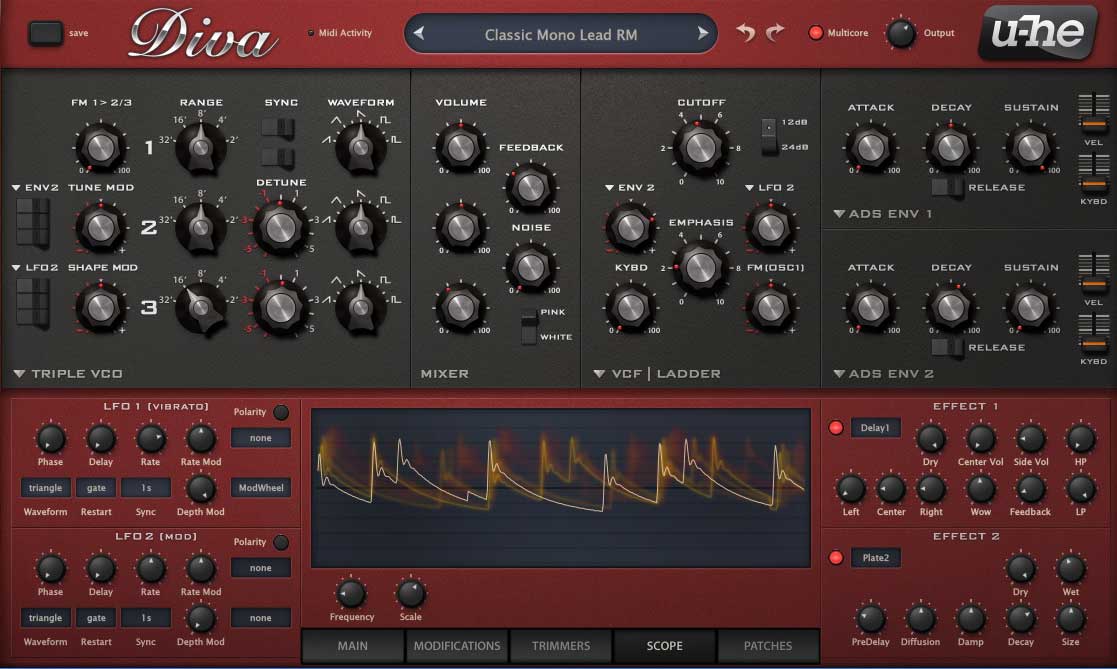The height and width of the screenshot is (669, 1117).
Task: Open the LFO2 Shape Mod source menu
Action: (35, 268)
